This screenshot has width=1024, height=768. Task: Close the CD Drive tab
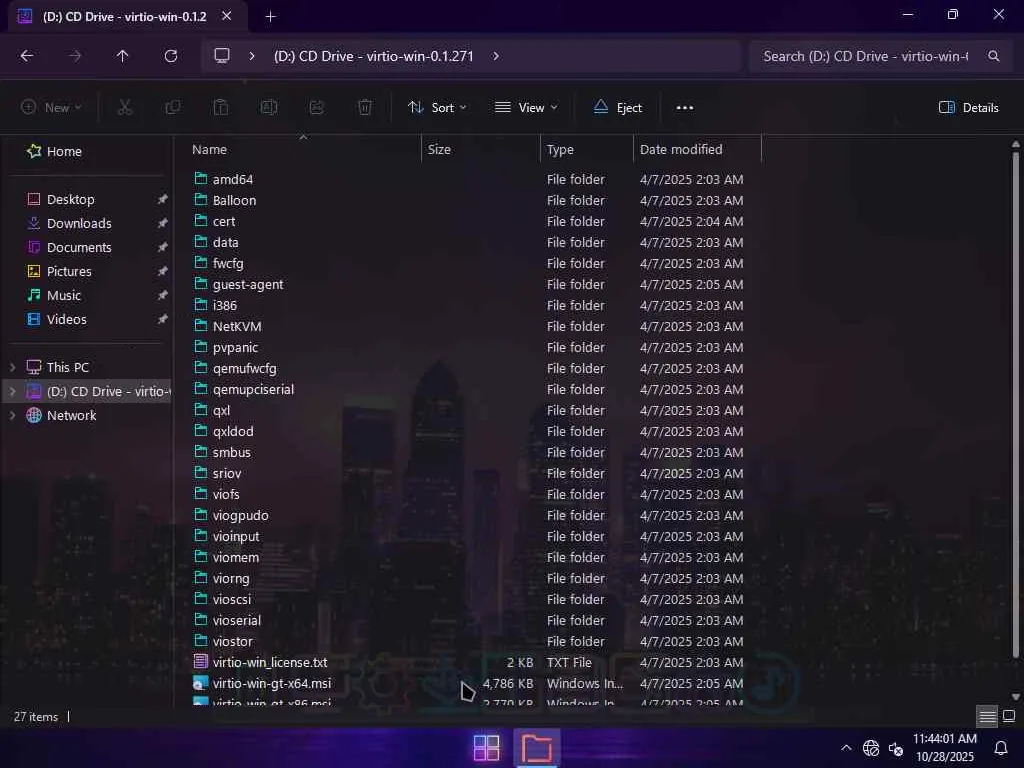click(x=227, y=16)
